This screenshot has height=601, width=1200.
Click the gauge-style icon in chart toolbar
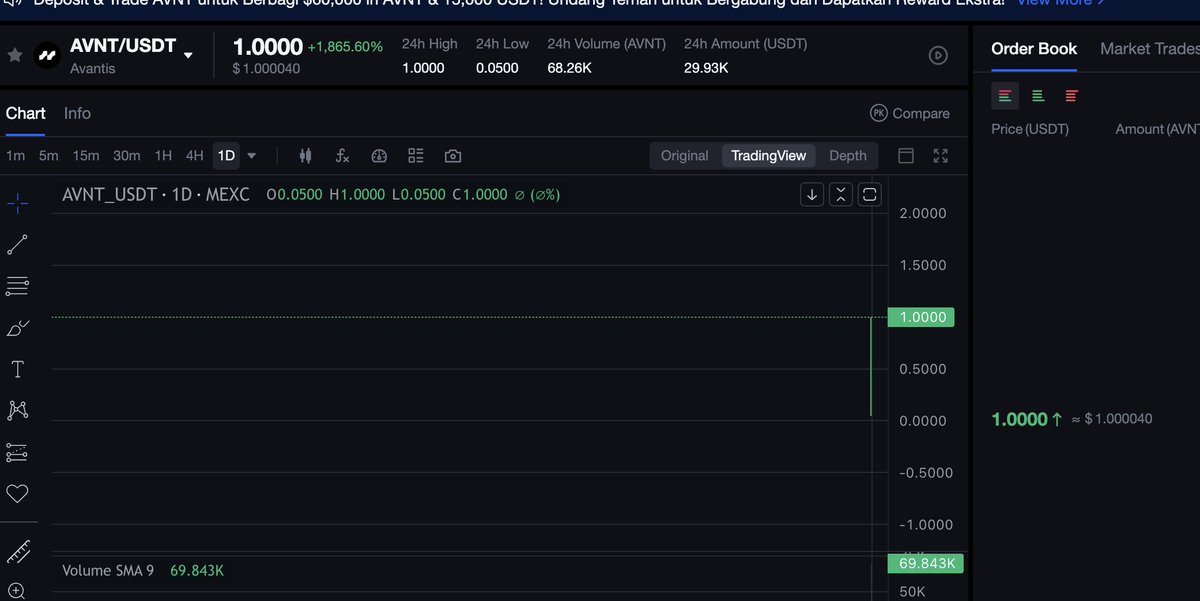click(x=379, y=156)
